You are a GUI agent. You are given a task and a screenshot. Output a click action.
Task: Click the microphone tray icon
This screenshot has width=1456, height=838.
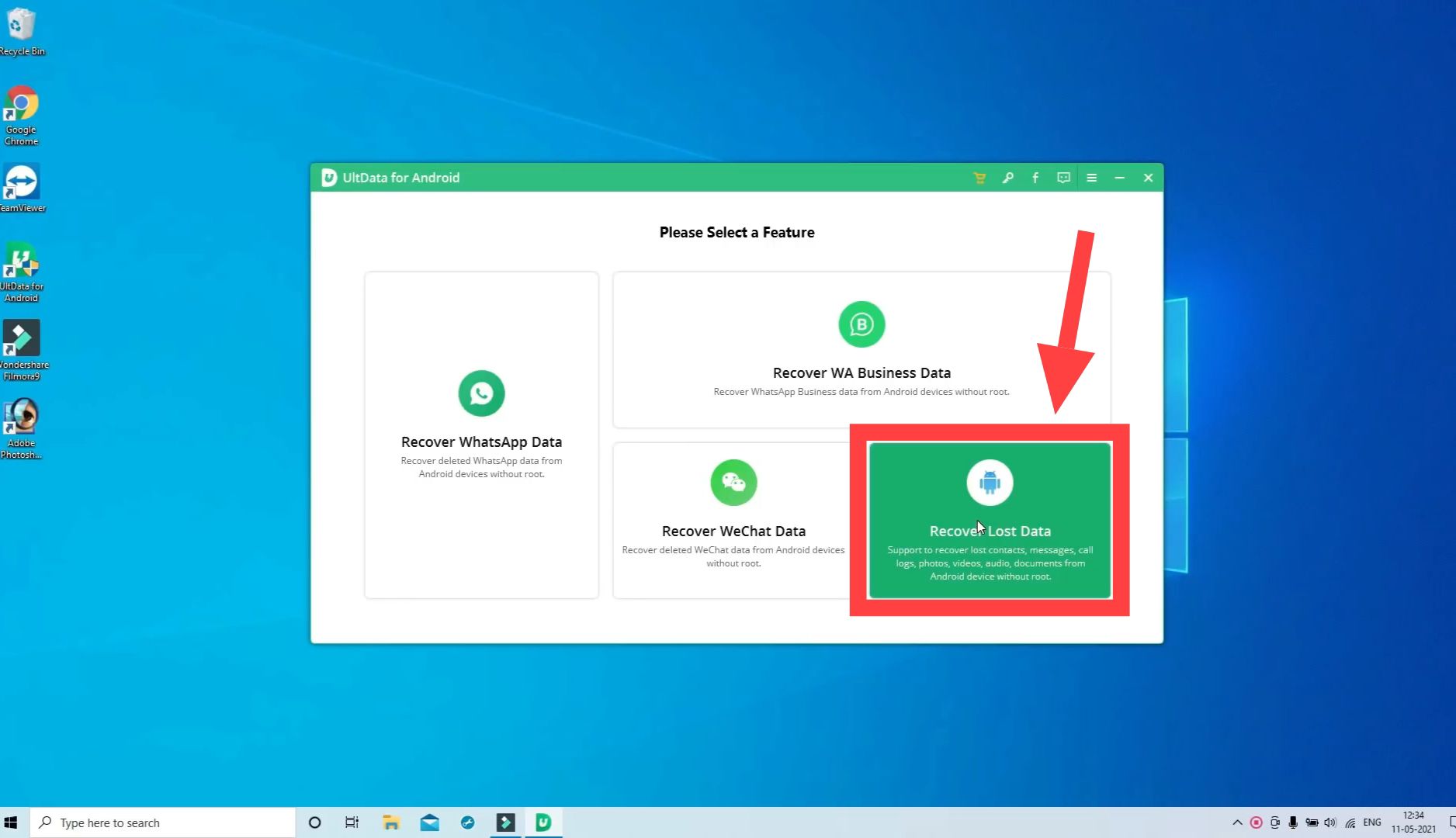click(x=1293, y=822)
